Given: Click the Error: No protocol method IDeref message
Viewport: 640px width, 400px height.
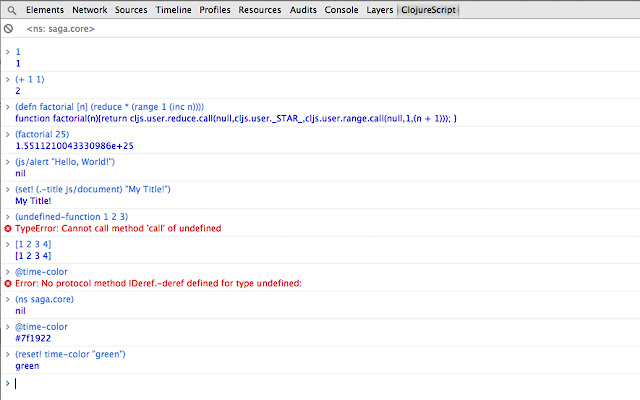Looking at the screenshot, I should click(x=158, y=283).
